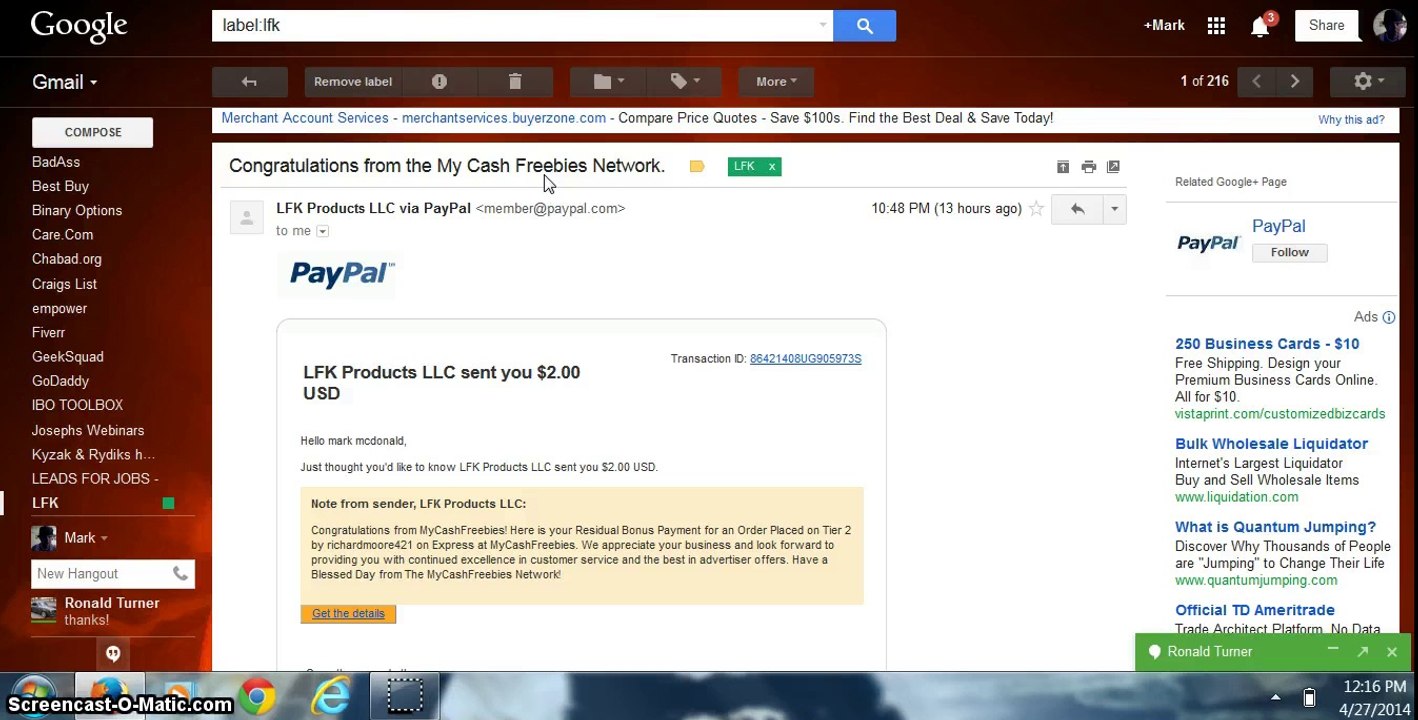Click the Ads info icon

click(1388, 317)
